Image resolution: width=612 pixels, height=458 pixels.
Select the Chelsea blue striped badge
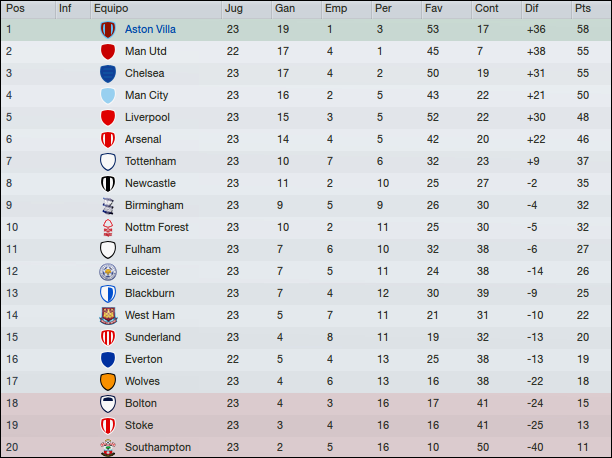tap(108, 73)
